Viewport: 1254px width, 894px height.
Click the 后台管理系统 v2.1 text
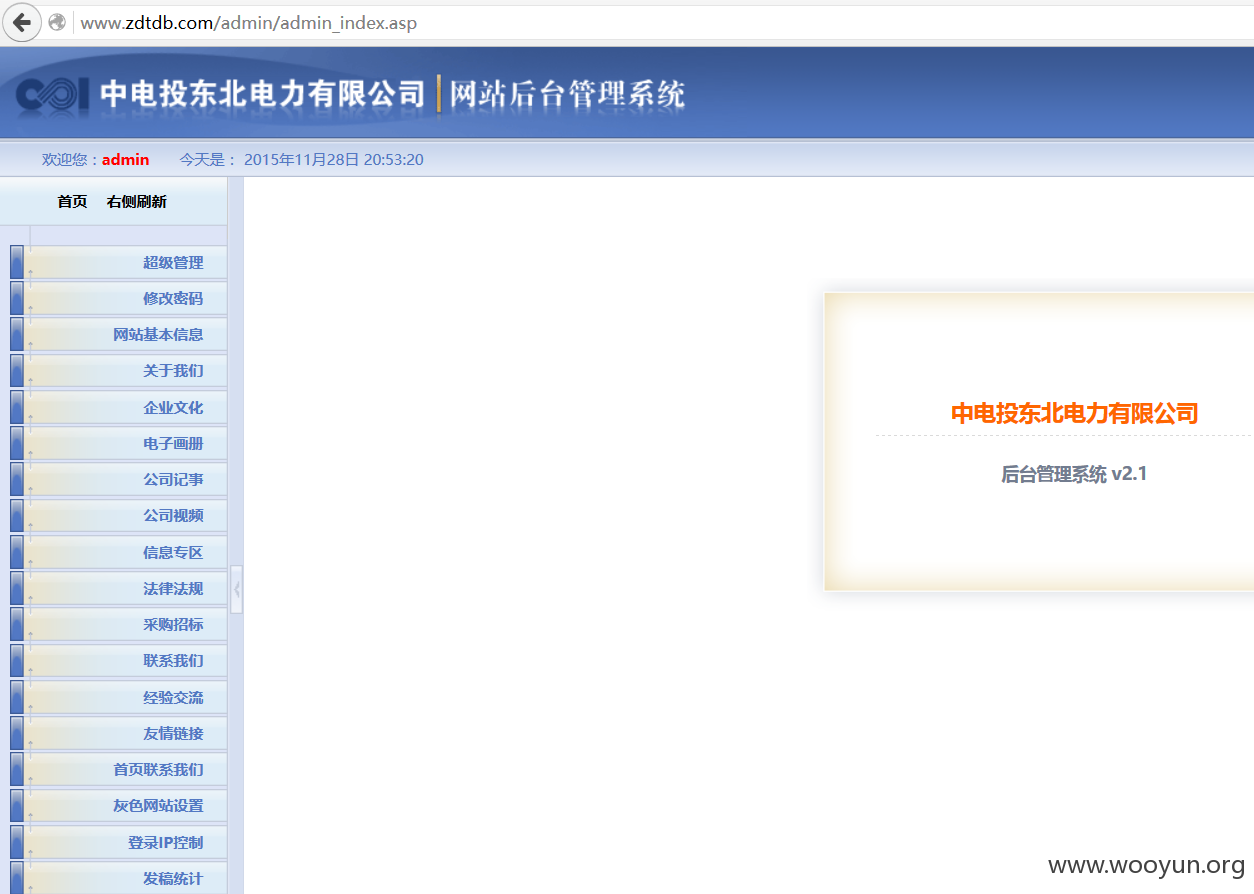[1074, 474]
